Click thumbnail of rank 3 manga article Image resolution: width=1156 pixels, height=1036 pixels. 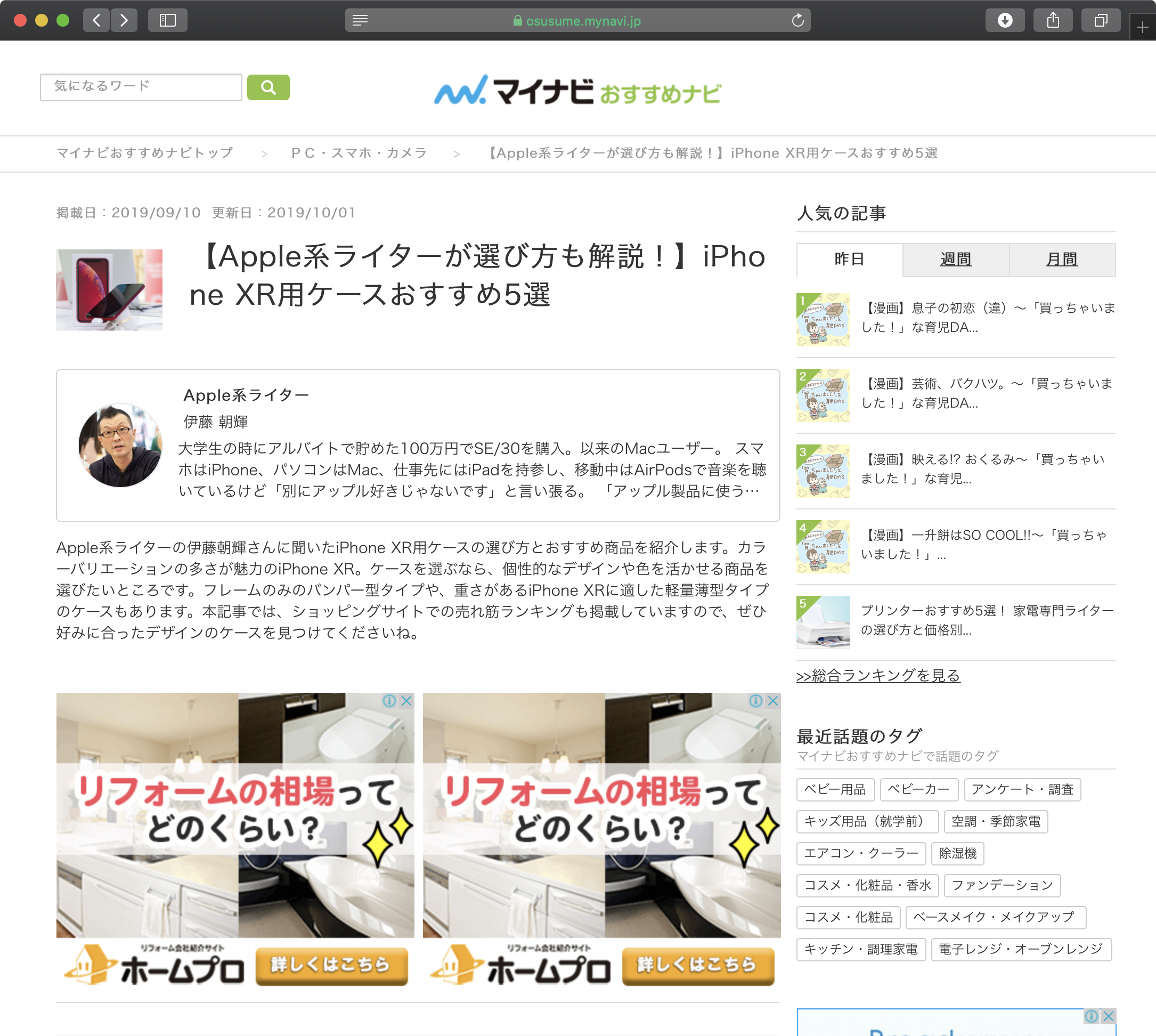point(823,471)
